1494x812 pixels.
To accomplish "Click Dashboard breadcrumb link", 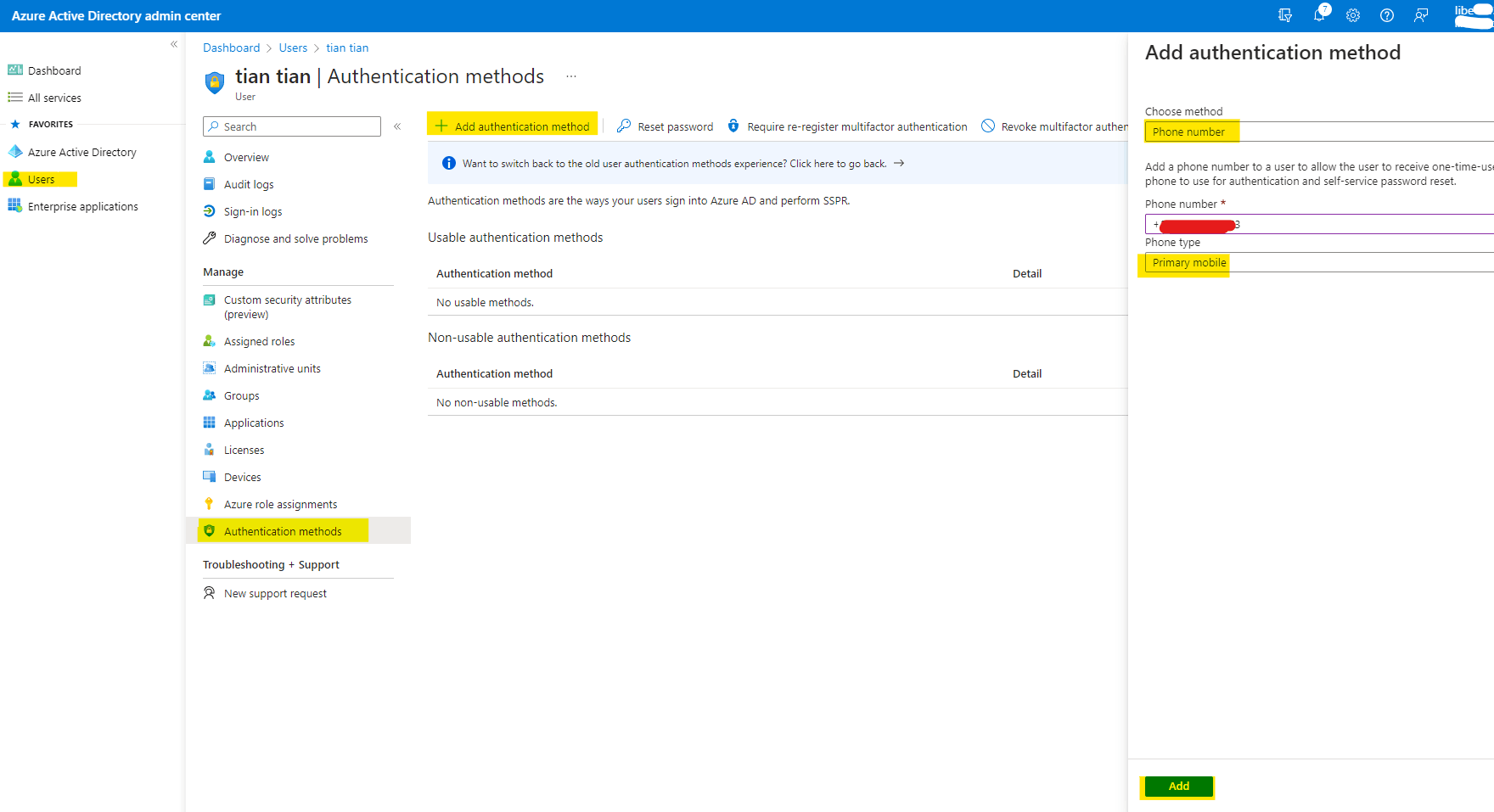I will pyautogui.click(x=232, y=48).
